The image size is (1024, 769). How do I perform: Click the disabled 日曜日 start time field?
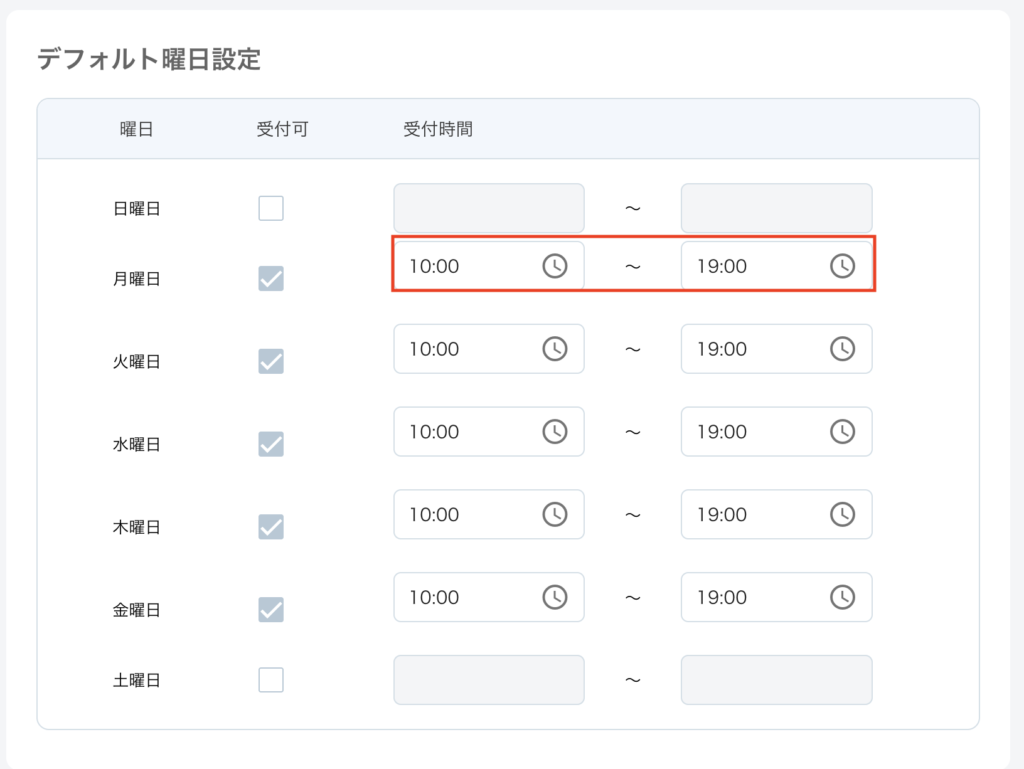(x=488, y=208)
